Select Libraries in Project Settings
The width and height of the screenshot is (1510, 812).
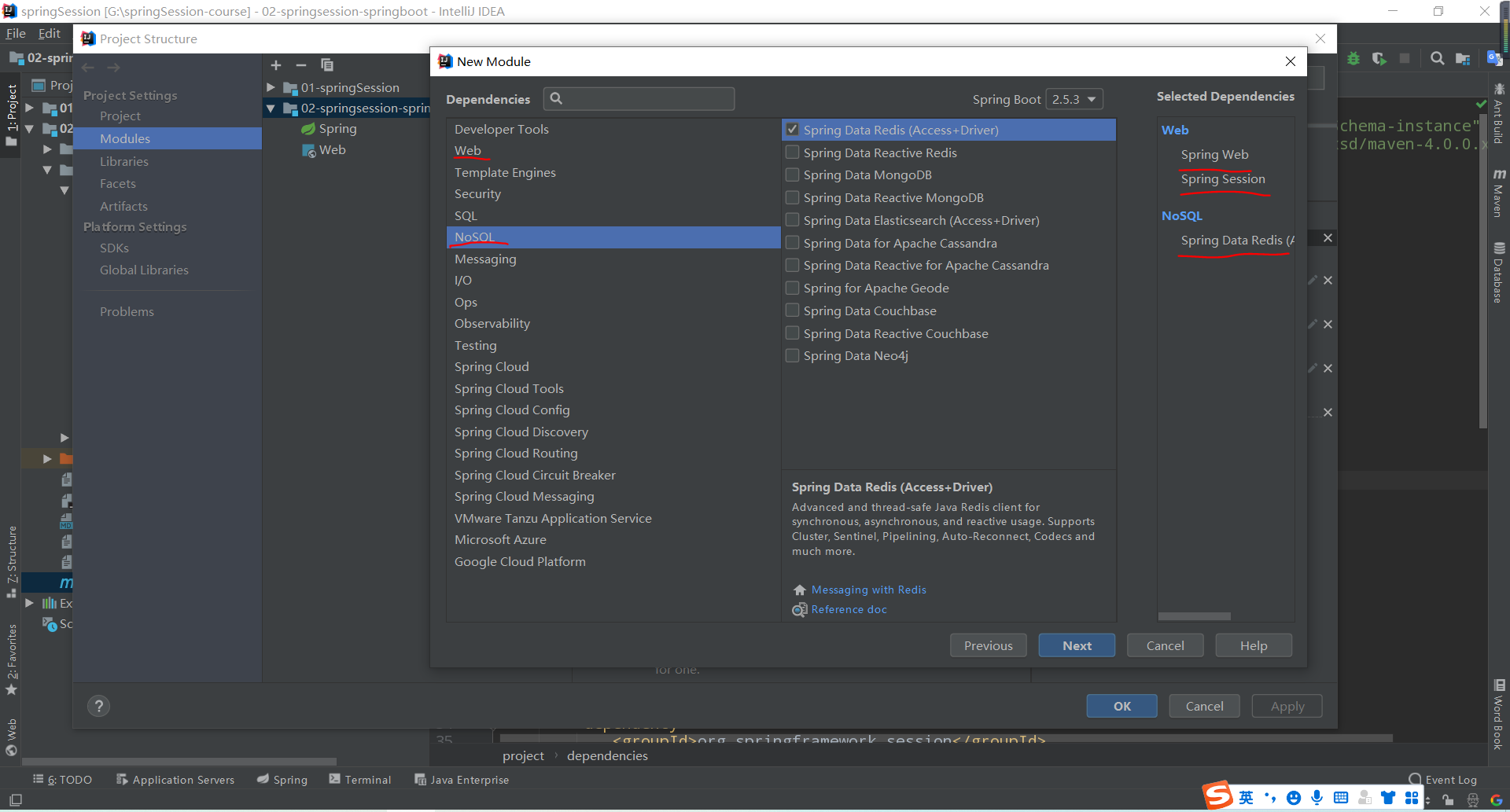click(x=124, y=161)
